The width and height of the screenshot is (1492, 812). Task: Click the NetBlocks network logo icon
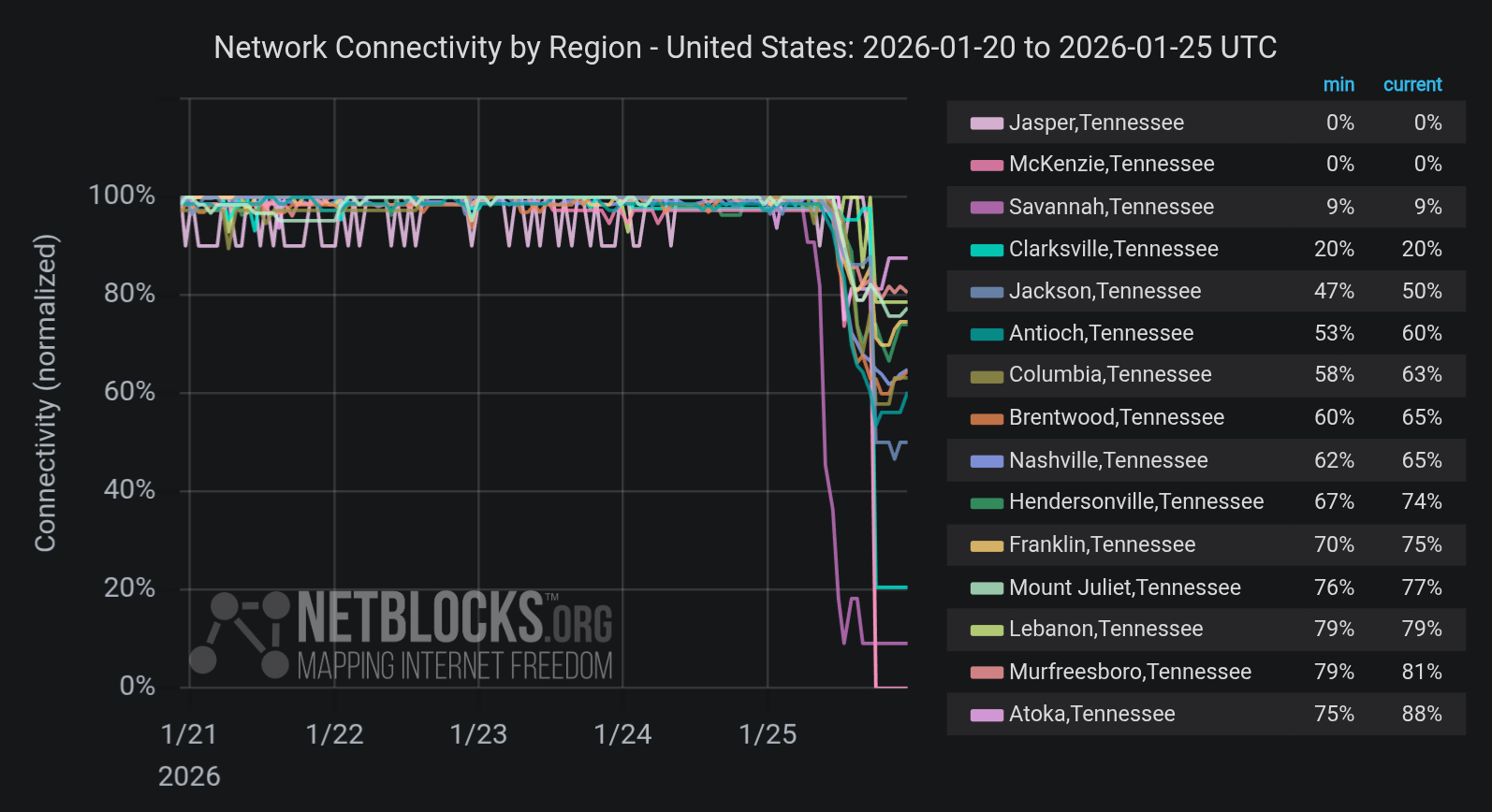pos(240,633)
